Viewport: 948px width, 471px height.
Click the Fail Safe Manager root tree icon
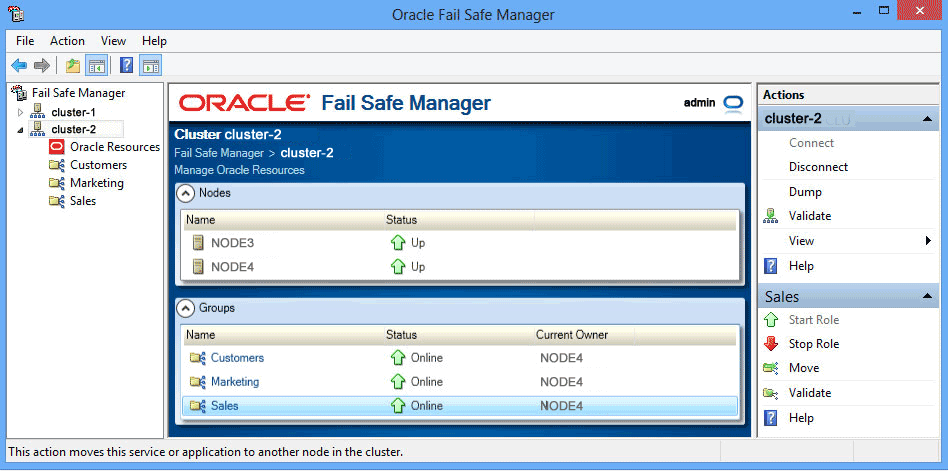coord(19,93)
